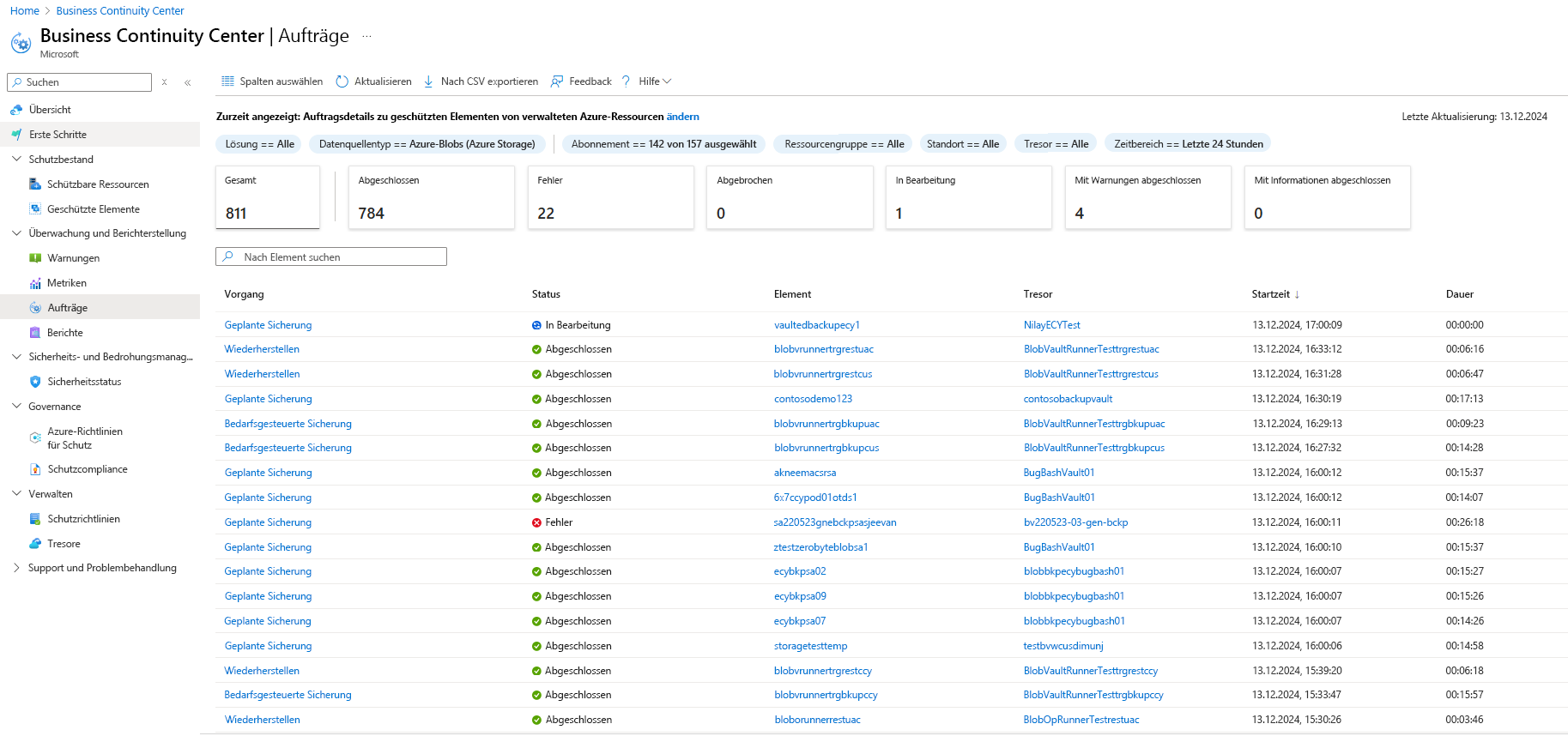Click the blue In Bearbeitung status icon
The width and height of the screenshot is (1568, 736).
(536, 325)
